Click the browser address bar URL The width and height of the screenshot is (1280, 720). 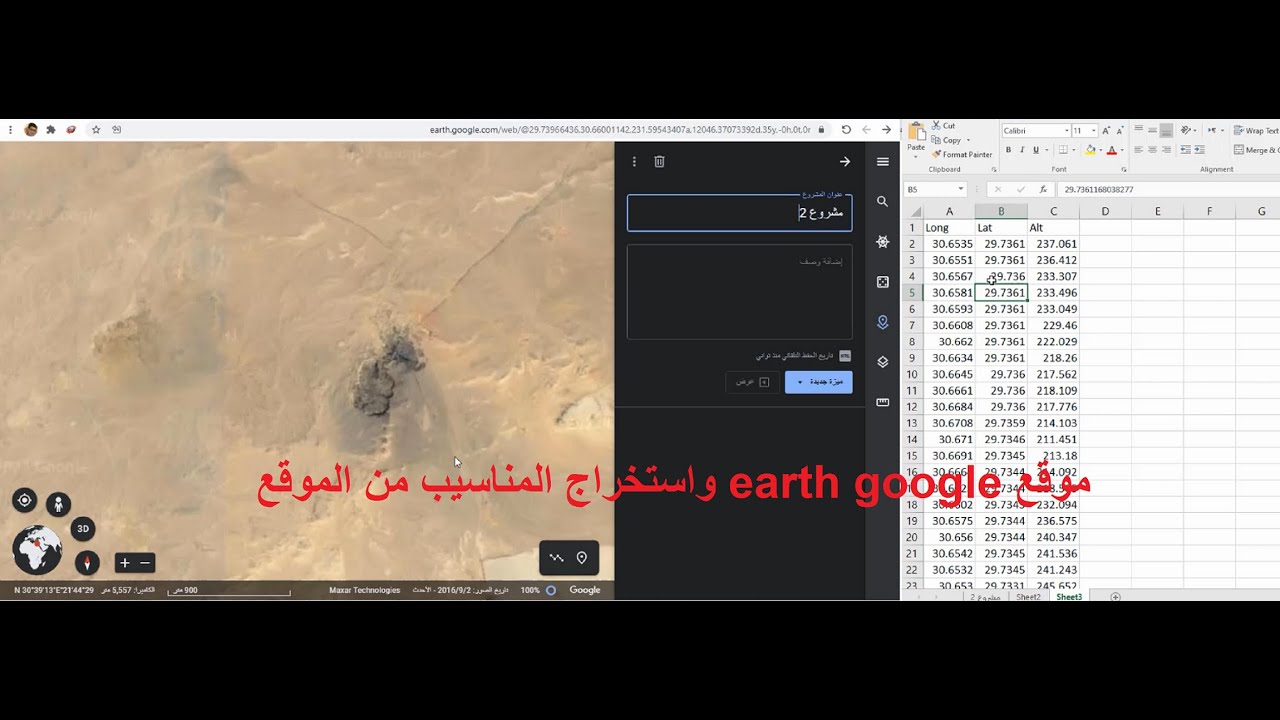click(x=620, y=129)
